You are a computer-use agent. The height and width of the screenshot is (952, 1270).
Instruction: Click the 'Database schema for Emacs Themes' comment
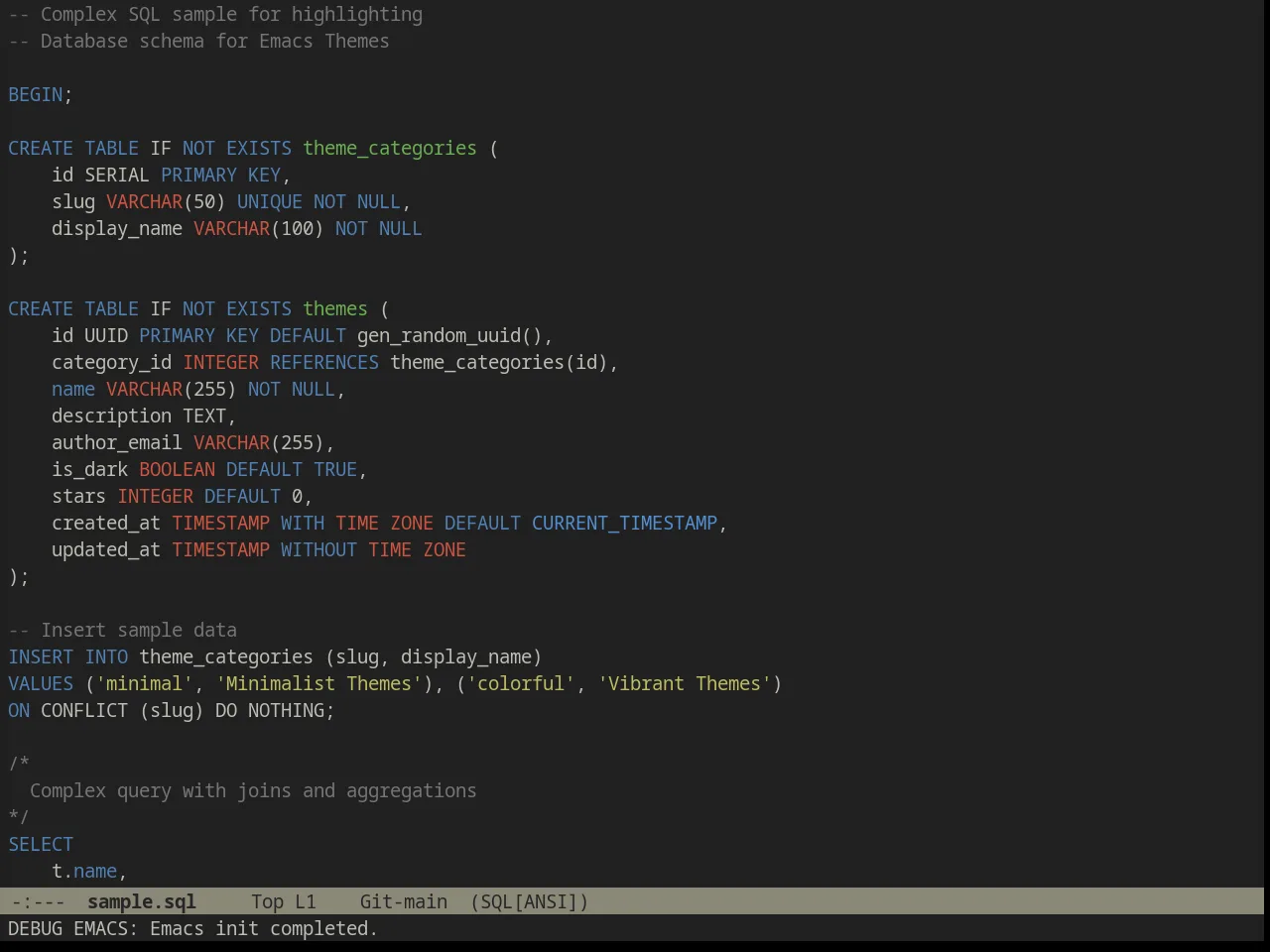click(x=198, y=41)
